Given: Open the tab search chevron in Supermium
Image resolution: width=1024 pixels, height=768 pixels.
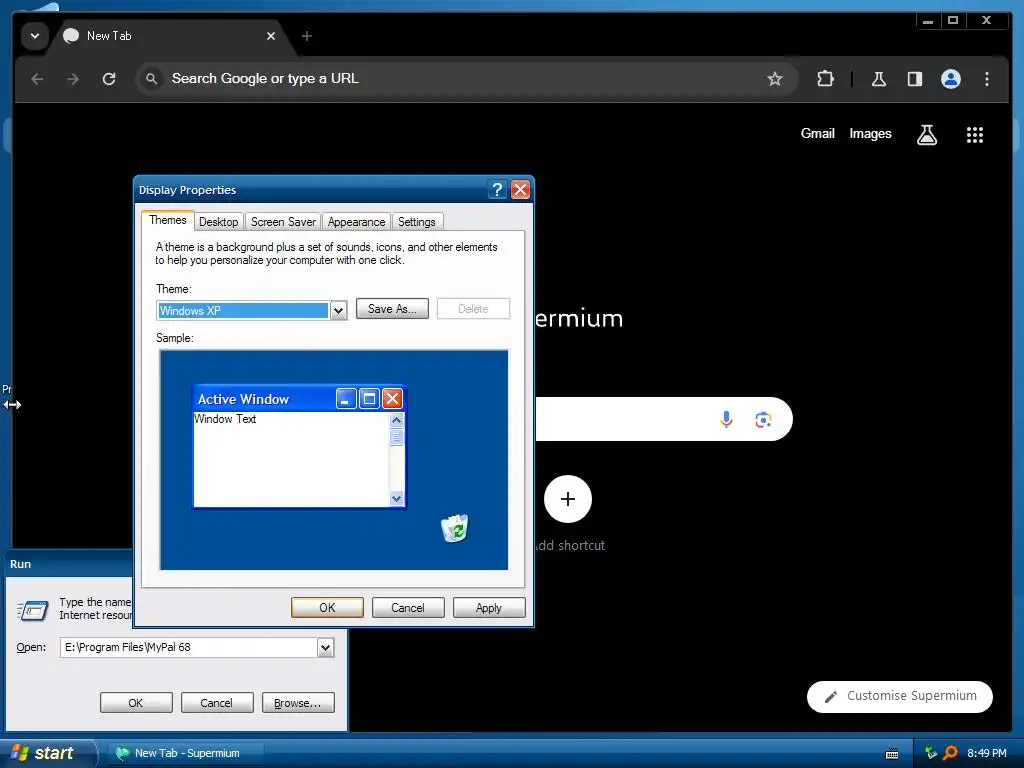Looking at the screenshot, I should [x=35, y=36].
